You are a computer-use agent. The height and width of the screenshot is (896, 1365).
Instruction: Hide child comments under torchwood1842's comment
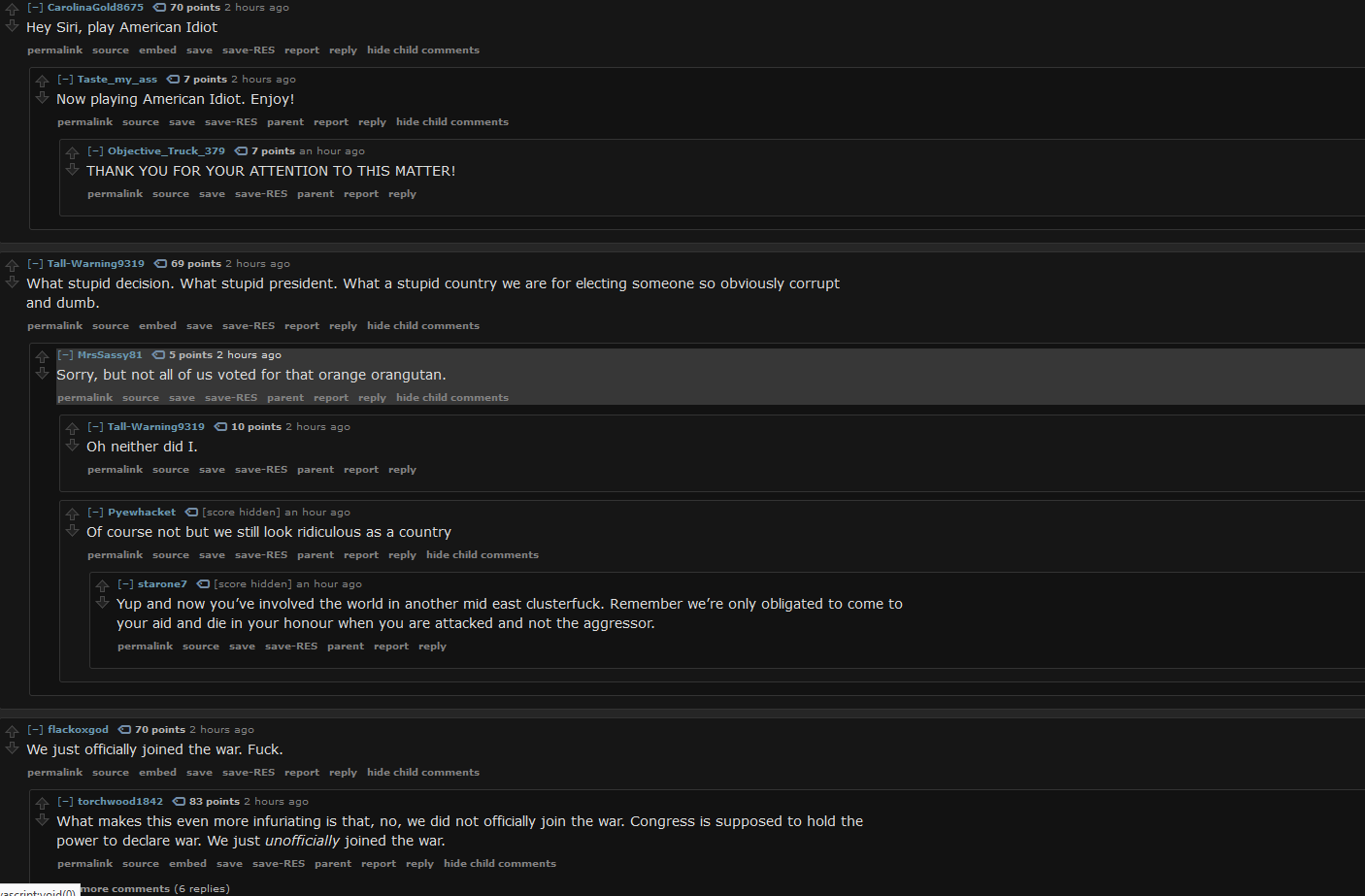coord(500,863)
